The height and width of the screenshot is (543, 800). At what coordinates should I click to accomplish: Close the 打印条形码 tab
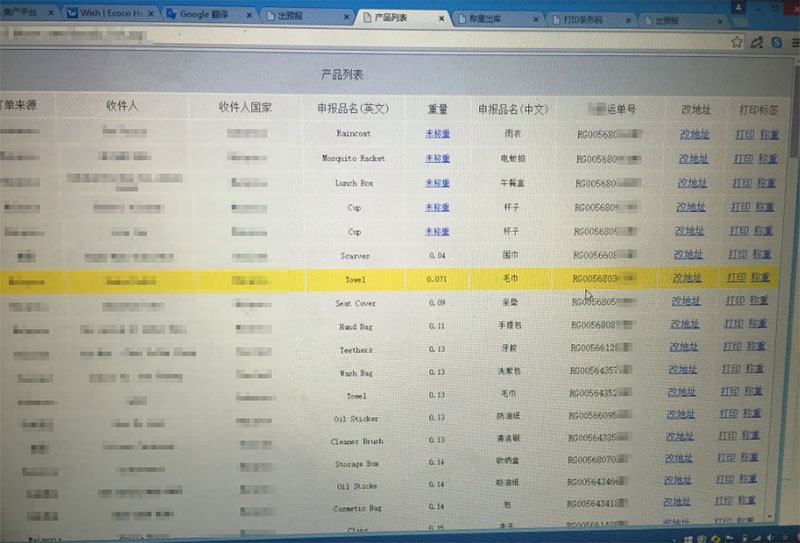(628, 20)
